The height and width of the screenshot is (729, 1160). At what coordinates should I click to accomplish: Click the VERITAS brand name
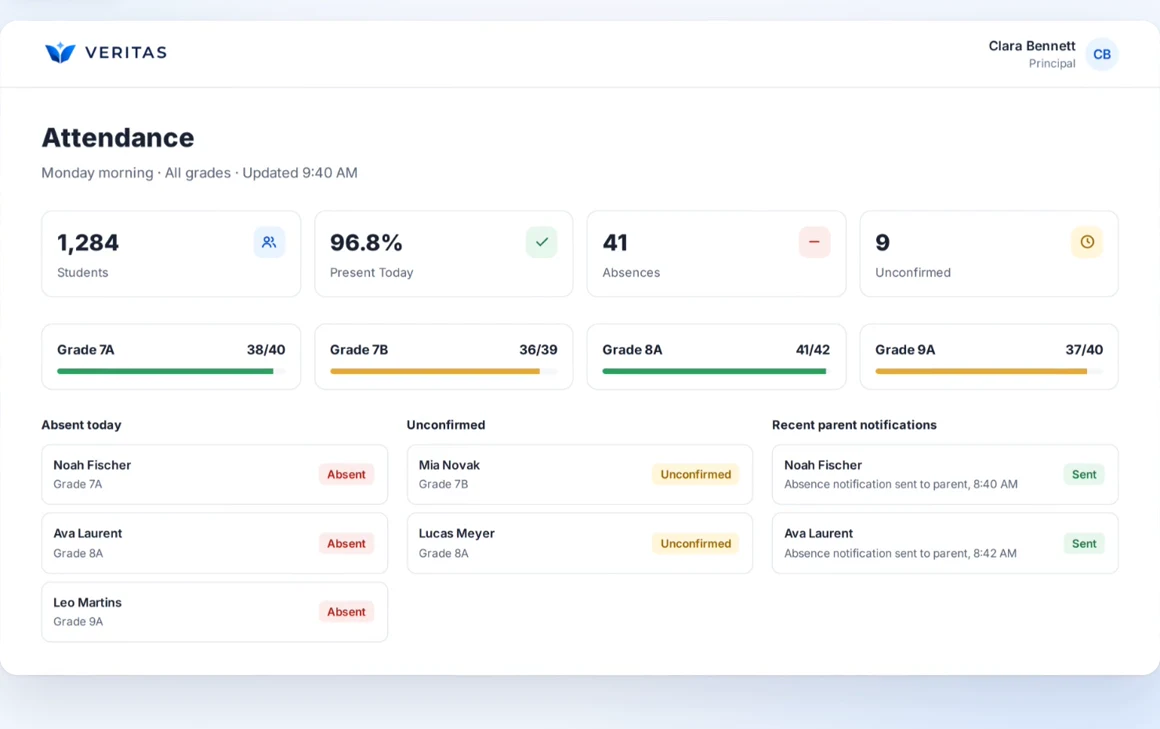point(126,53)
